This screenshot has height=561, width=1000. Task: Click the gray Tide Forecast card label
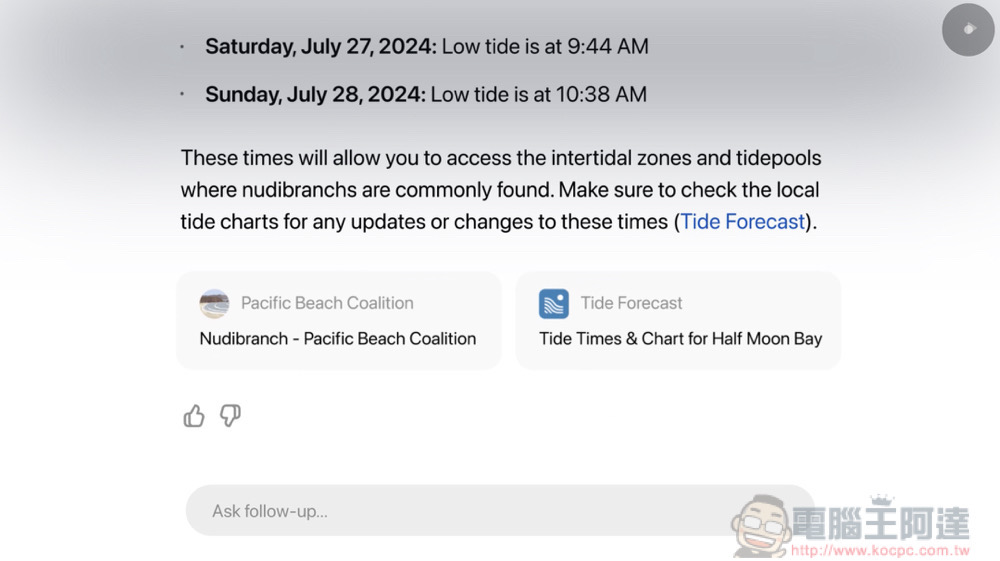pos(631,303)
